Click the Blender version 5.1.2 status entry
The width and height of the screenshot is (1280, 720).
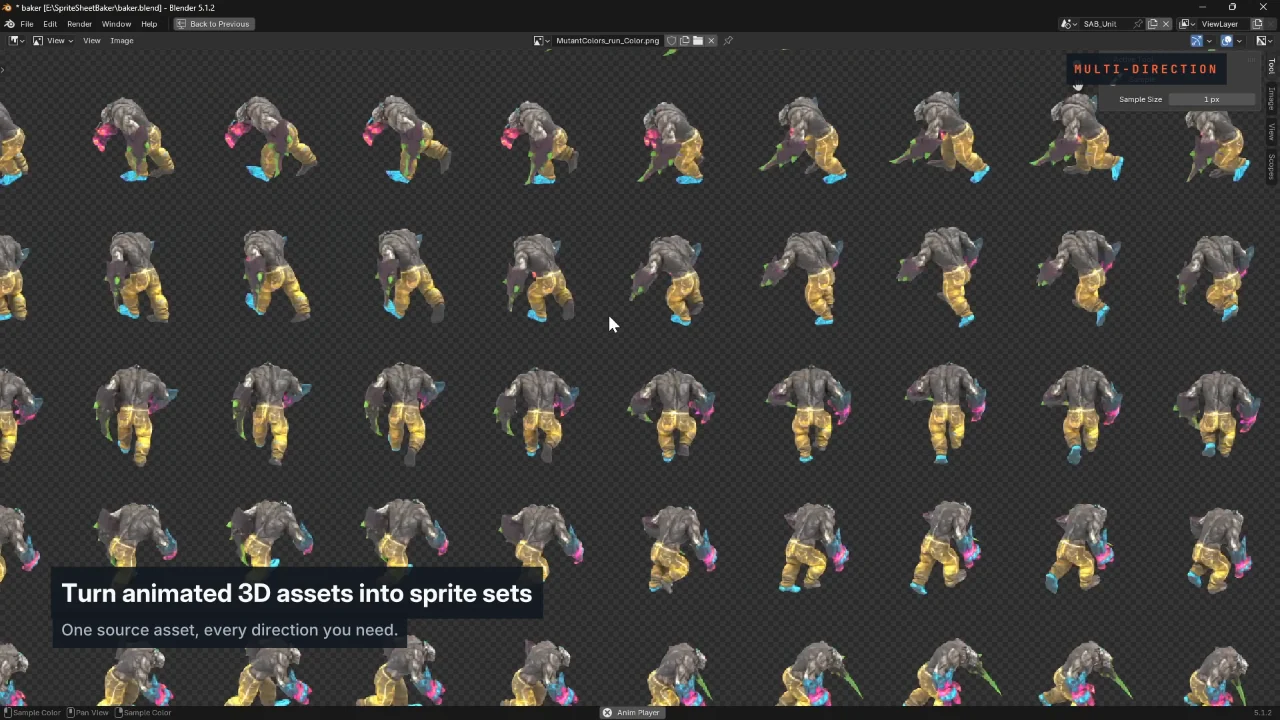1263,713
